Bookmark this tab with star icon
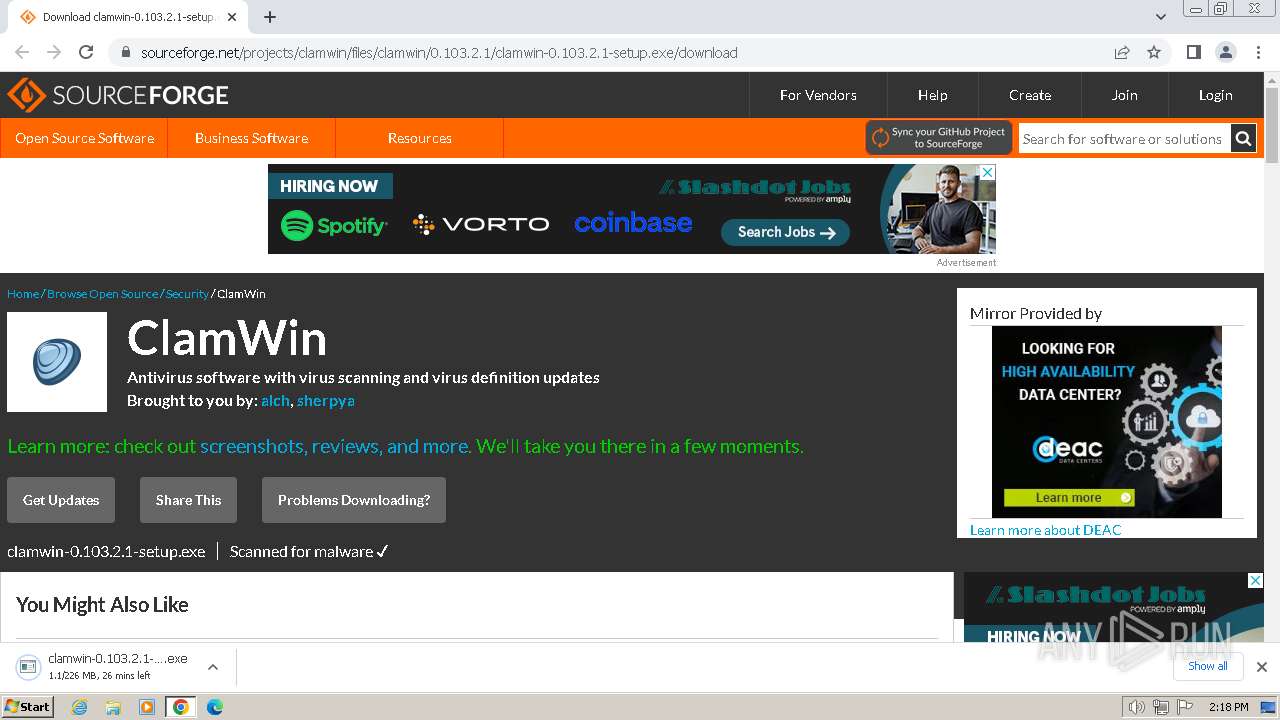Viewport: 1280px width, 720px height. [1154, 53]
